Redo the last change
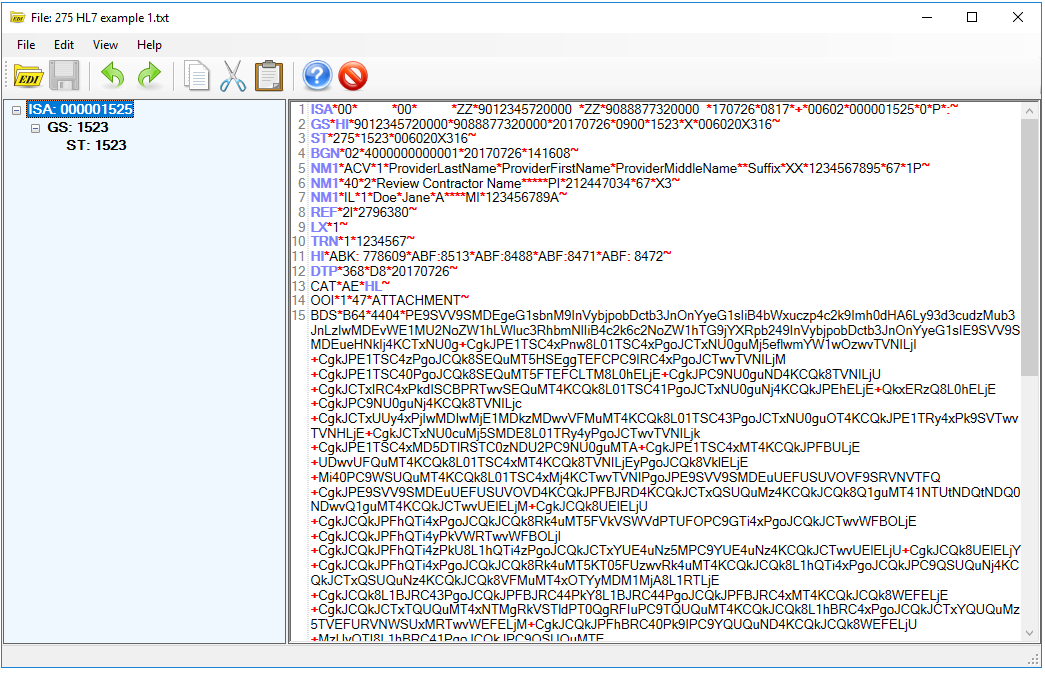The height and width of the screenshot is (674, 1045). click(x=148, y=75)
